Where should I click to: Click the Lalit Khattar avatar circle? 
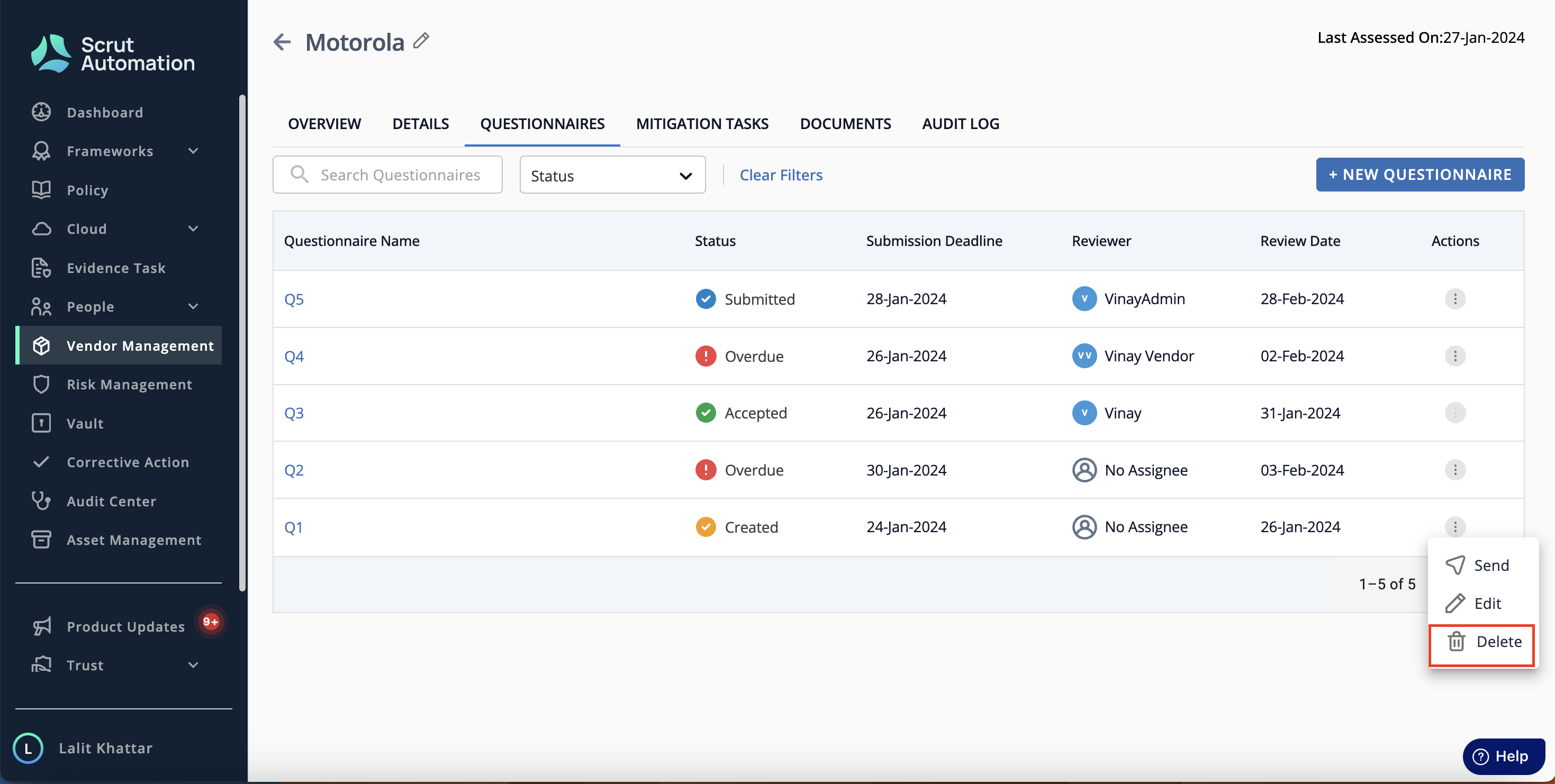coord(28,748)
